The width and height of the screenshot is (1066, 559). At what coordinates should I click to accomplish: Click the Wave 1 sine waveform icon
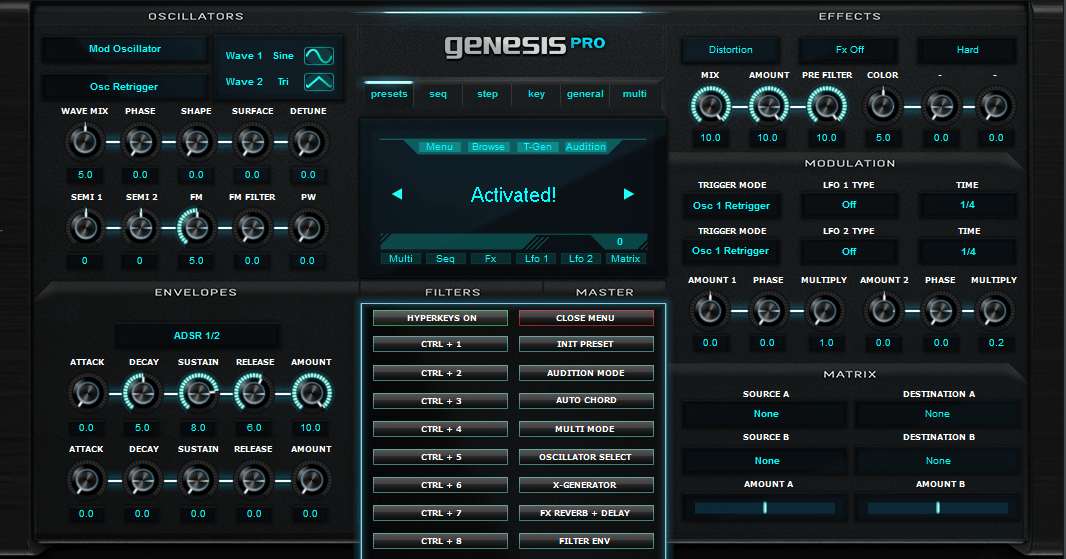click(319, 56)
